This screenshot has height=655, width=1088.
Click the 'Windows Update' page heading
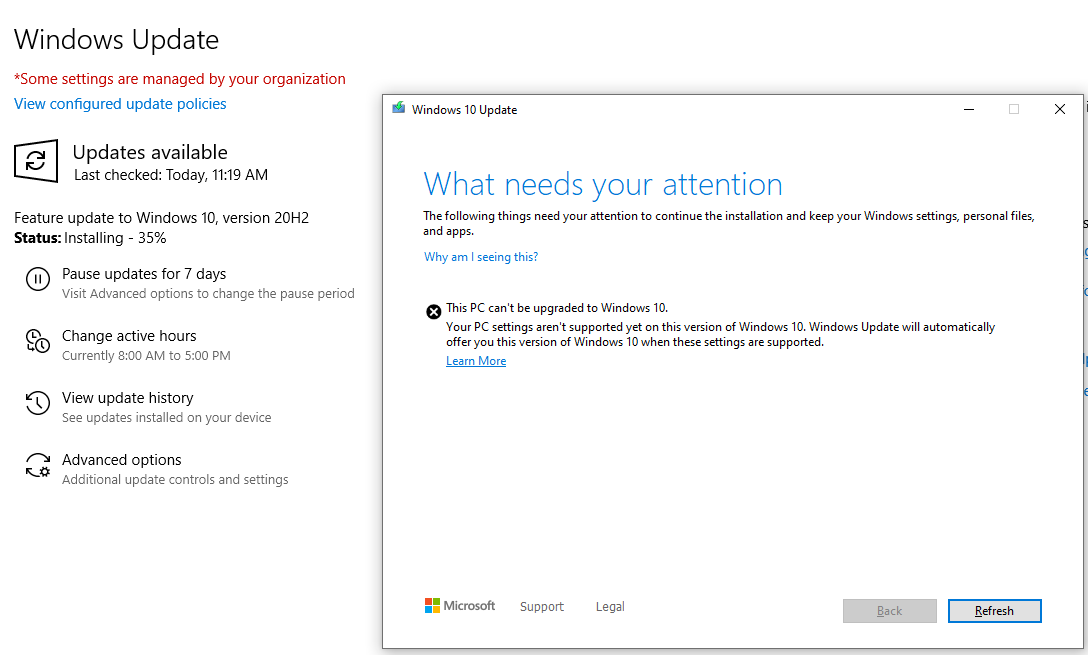click(117, 40)
